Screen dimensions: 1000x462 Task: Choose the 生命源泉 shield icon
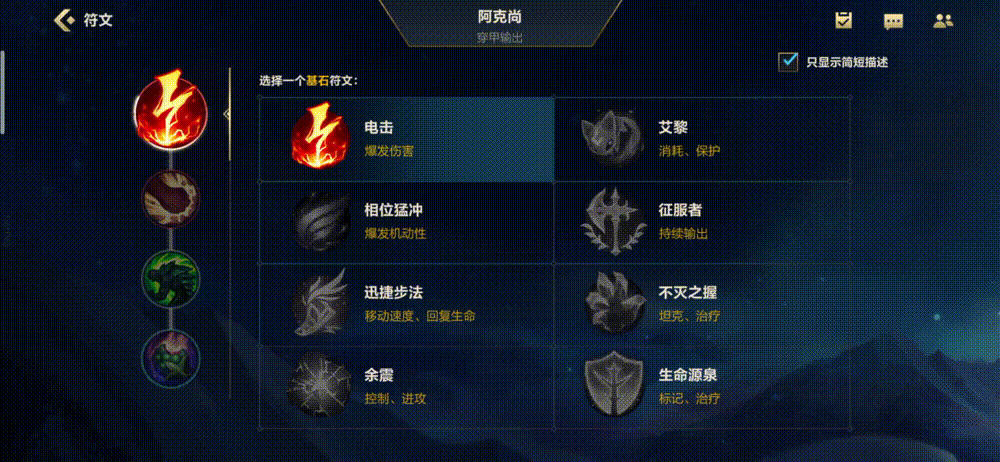click(613, 384)
